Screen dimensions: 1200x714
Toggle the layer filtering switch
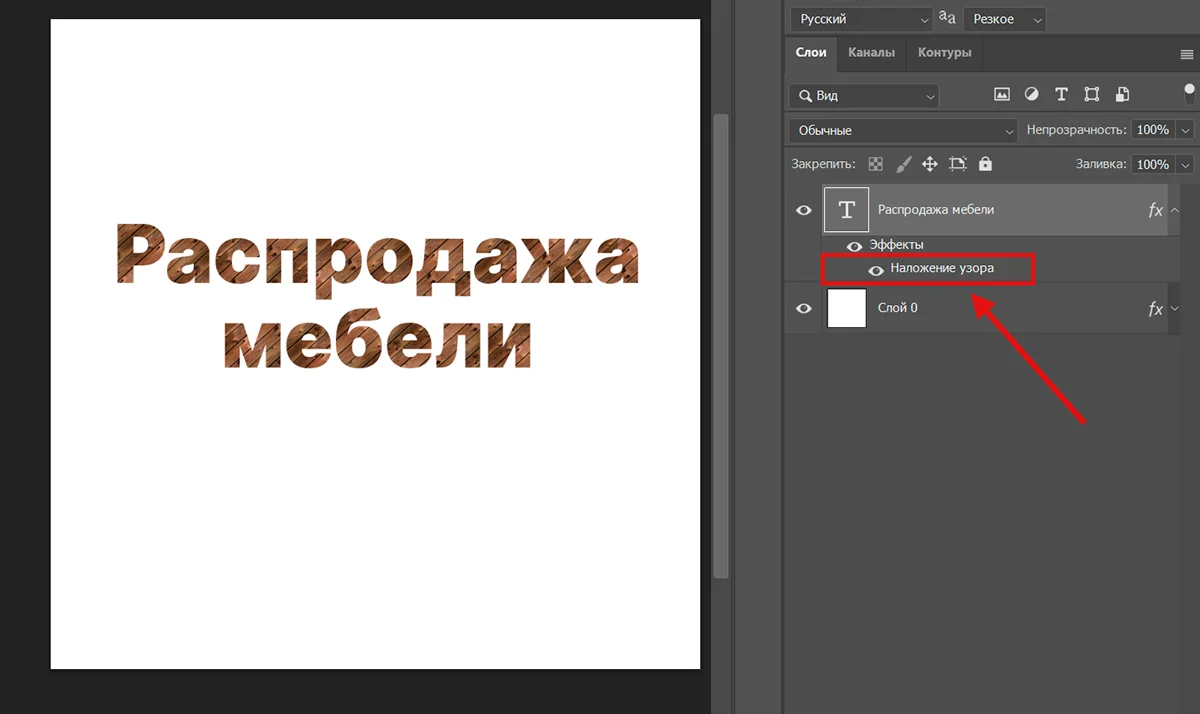point(1189,93)
